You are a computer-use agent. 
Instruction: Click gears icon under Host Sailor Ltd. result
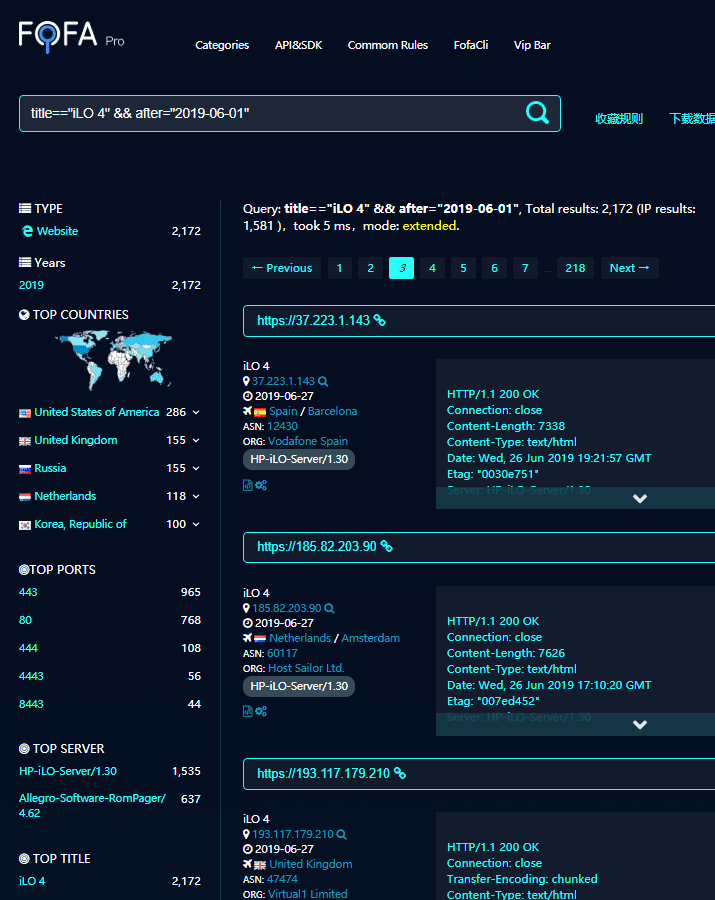(261, 711)
